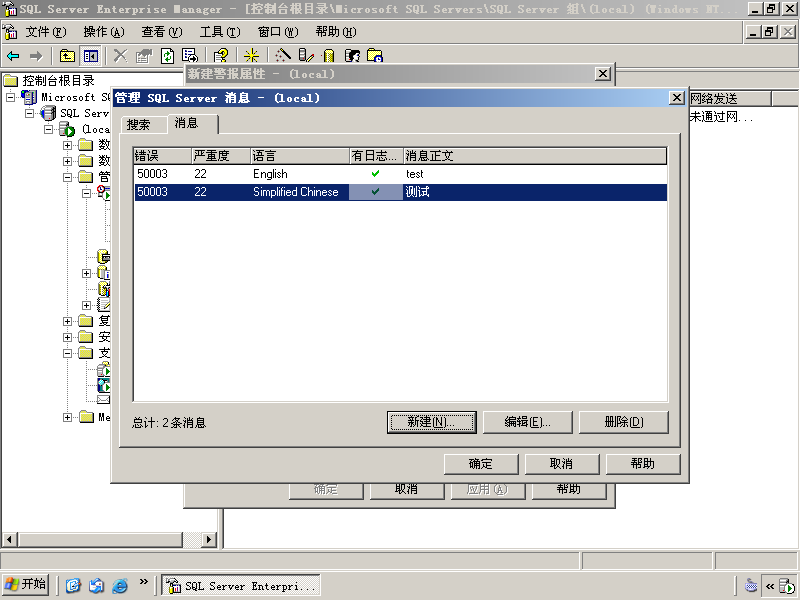Select the 控制台根目录 folder icon

[11, 81]
